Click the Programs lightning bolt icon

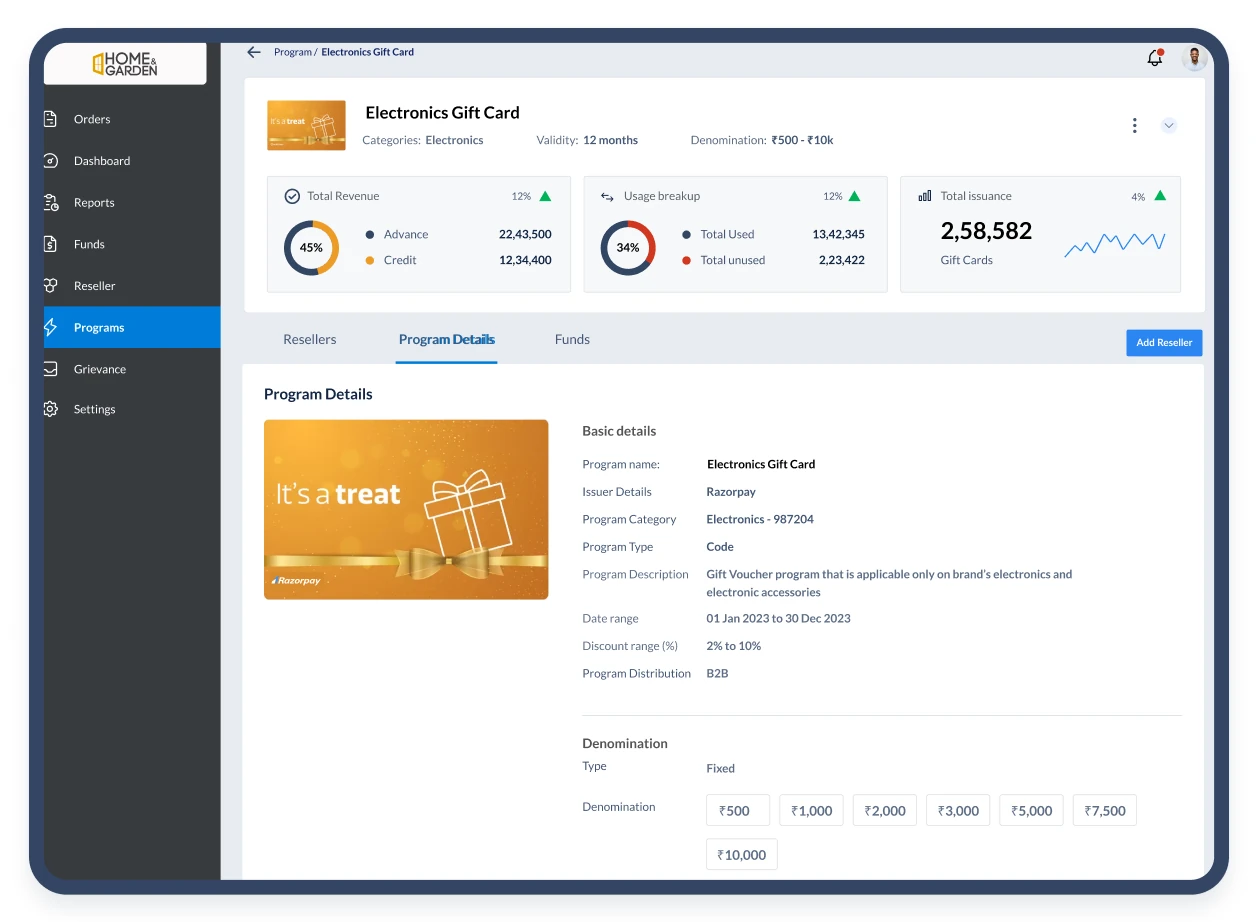(51, 327)
